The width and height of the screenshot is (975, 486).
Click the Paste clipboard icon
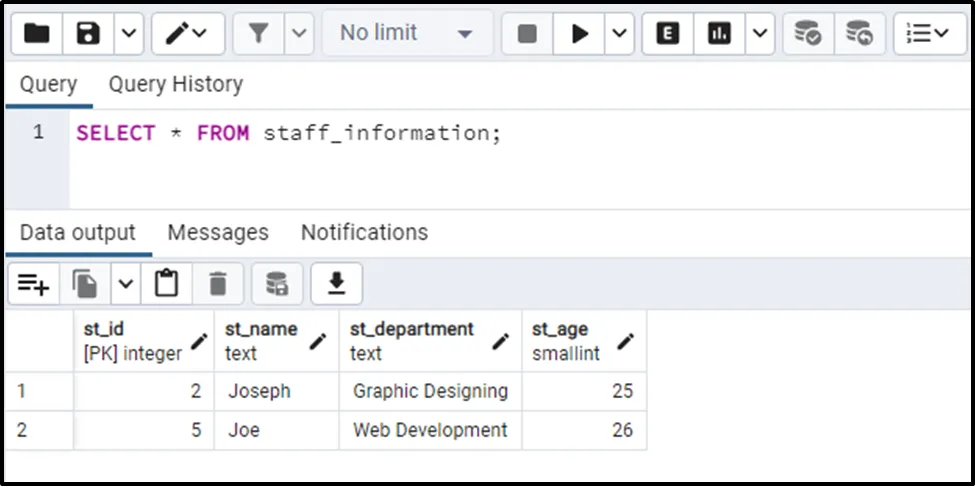tap(166, 285)
